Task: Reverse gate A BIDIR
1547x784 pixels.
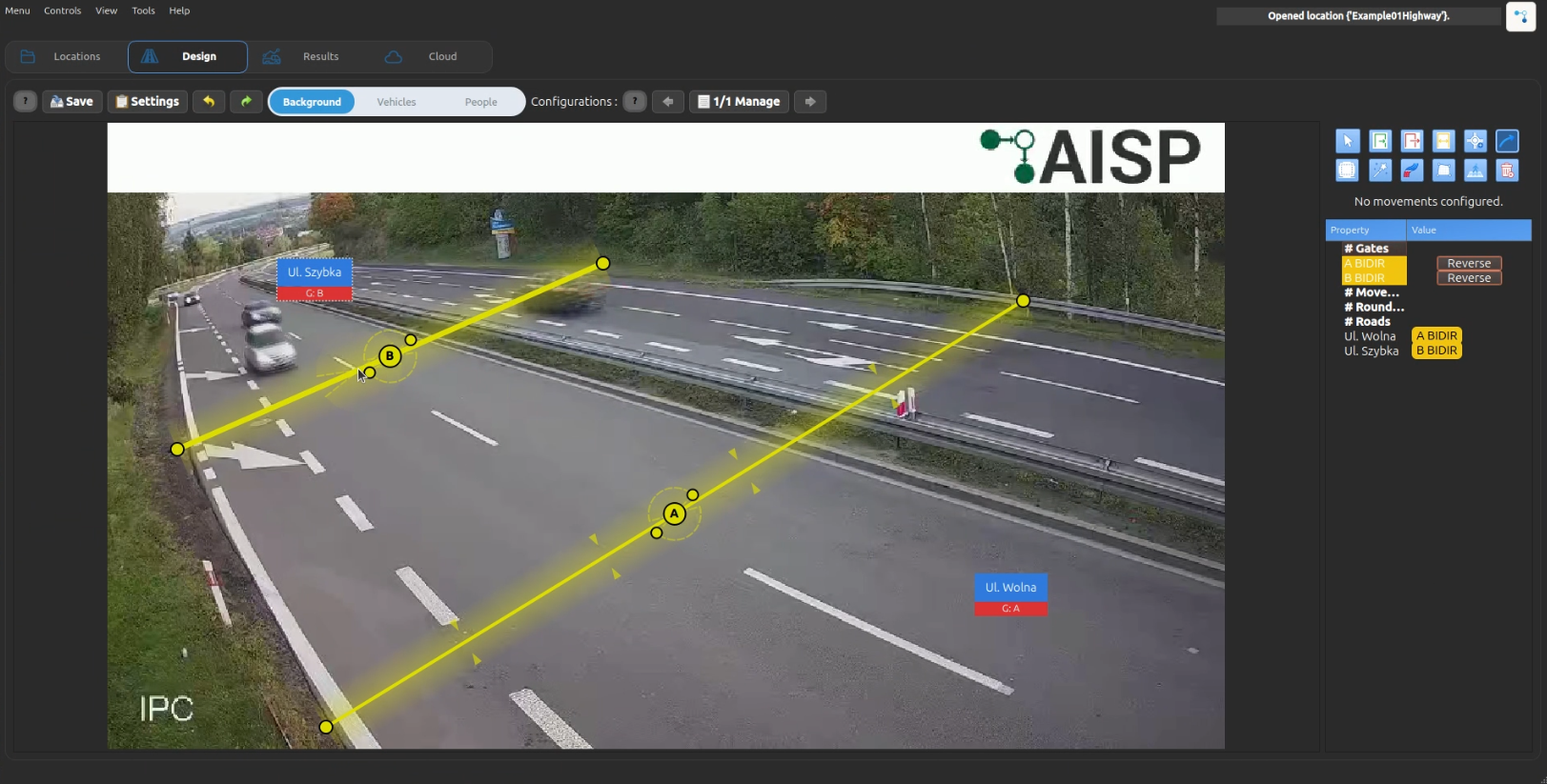Action: pyautogui.click(x=1469, y=263)
